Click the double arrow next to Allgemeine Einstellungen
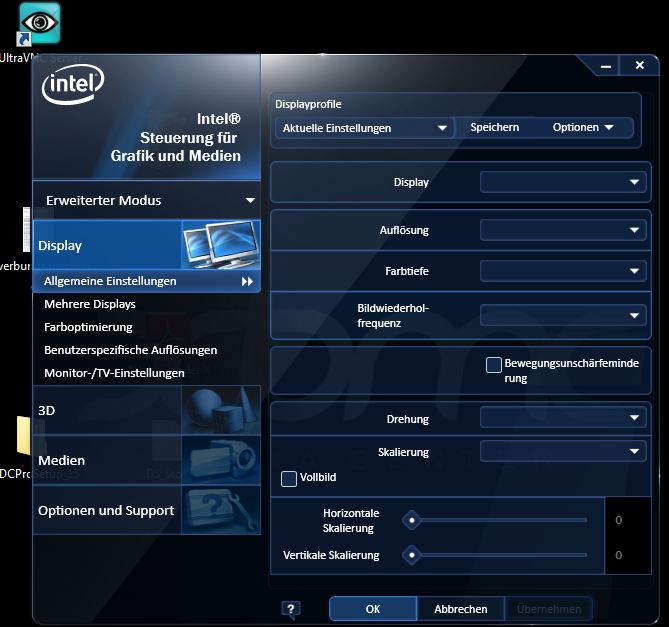This screenshot has width=669, height=627. click(x=247, y=281)
